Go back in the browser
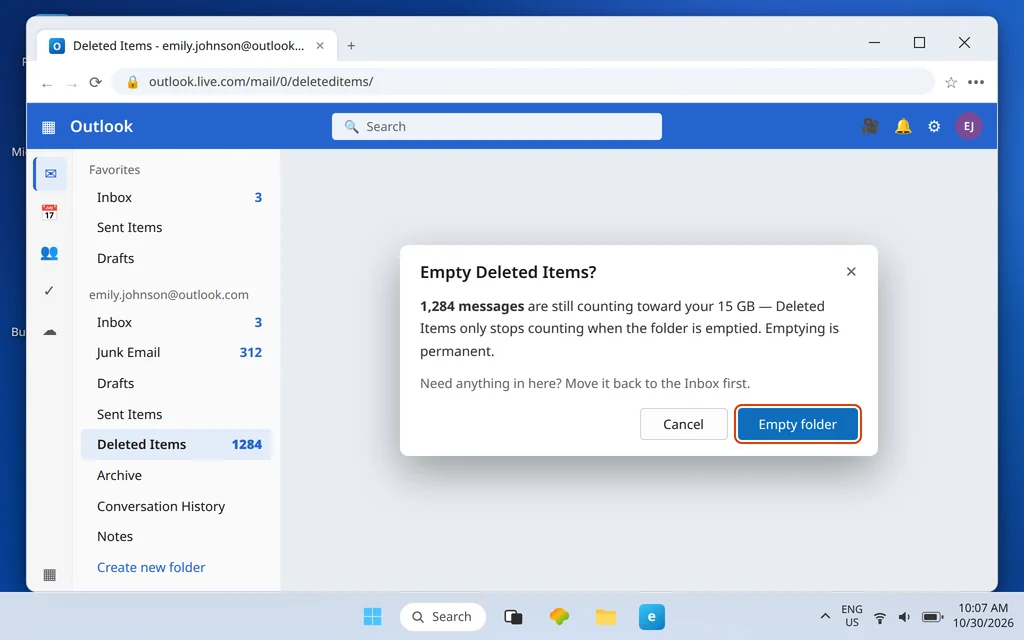The width and height of the screenshot is (1024, 640). tap(46, 84)
